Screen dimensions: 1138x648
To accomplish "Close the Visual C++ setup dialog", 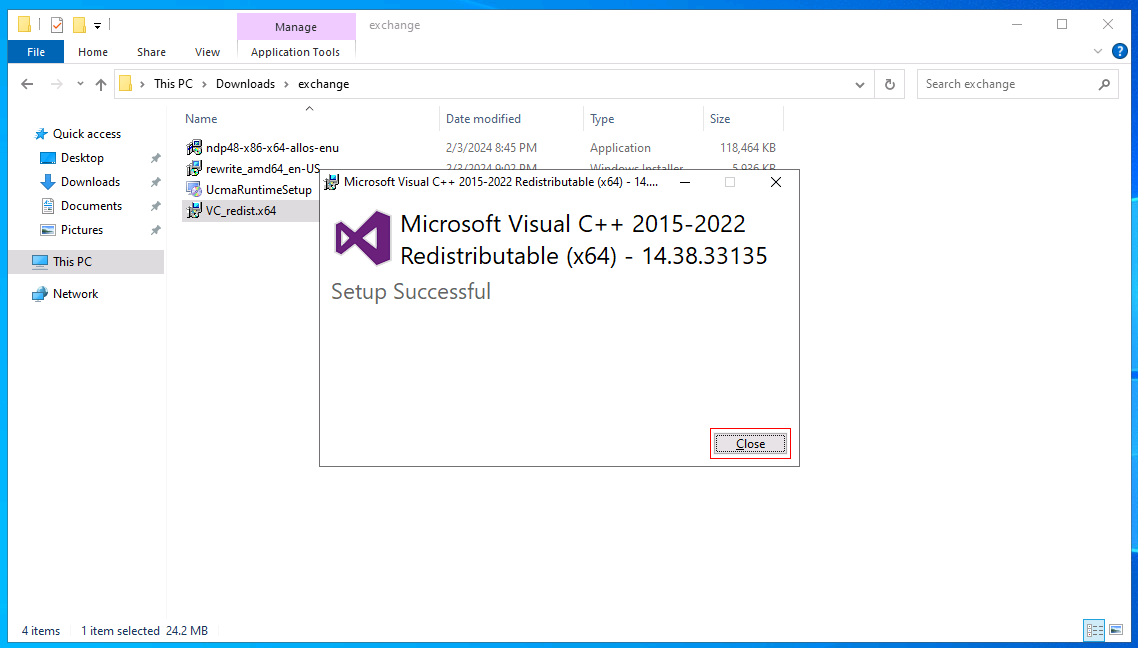I will (x=750, y=443).
